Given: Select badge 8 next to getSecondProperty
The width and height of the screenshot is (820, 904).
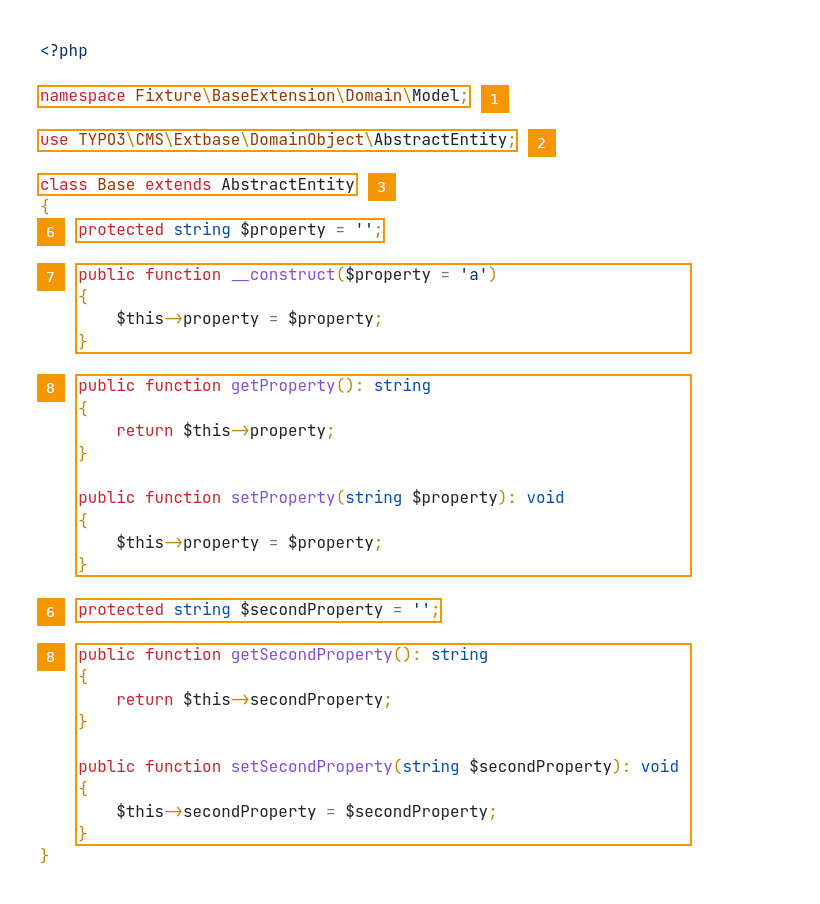Looking at the screenshot, I should [51, 657].
